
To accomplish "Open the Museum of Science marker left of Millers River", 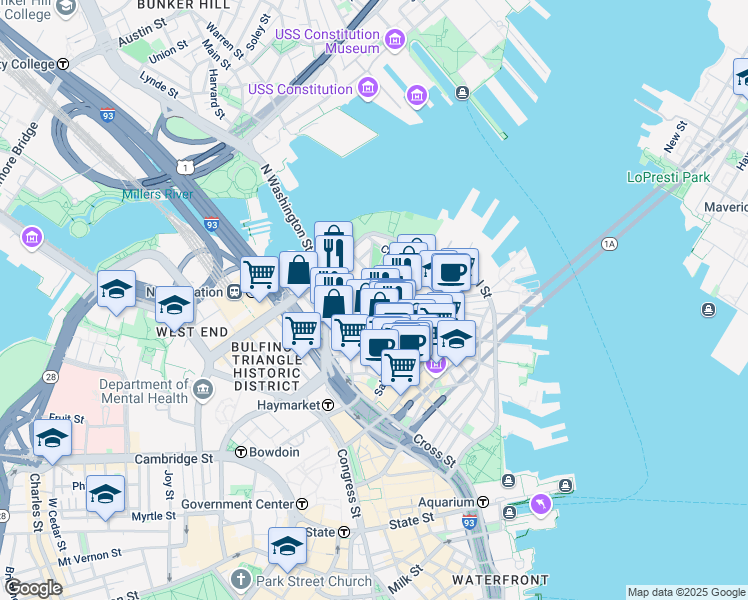I will pyautogui.click(x=31, y=237).
